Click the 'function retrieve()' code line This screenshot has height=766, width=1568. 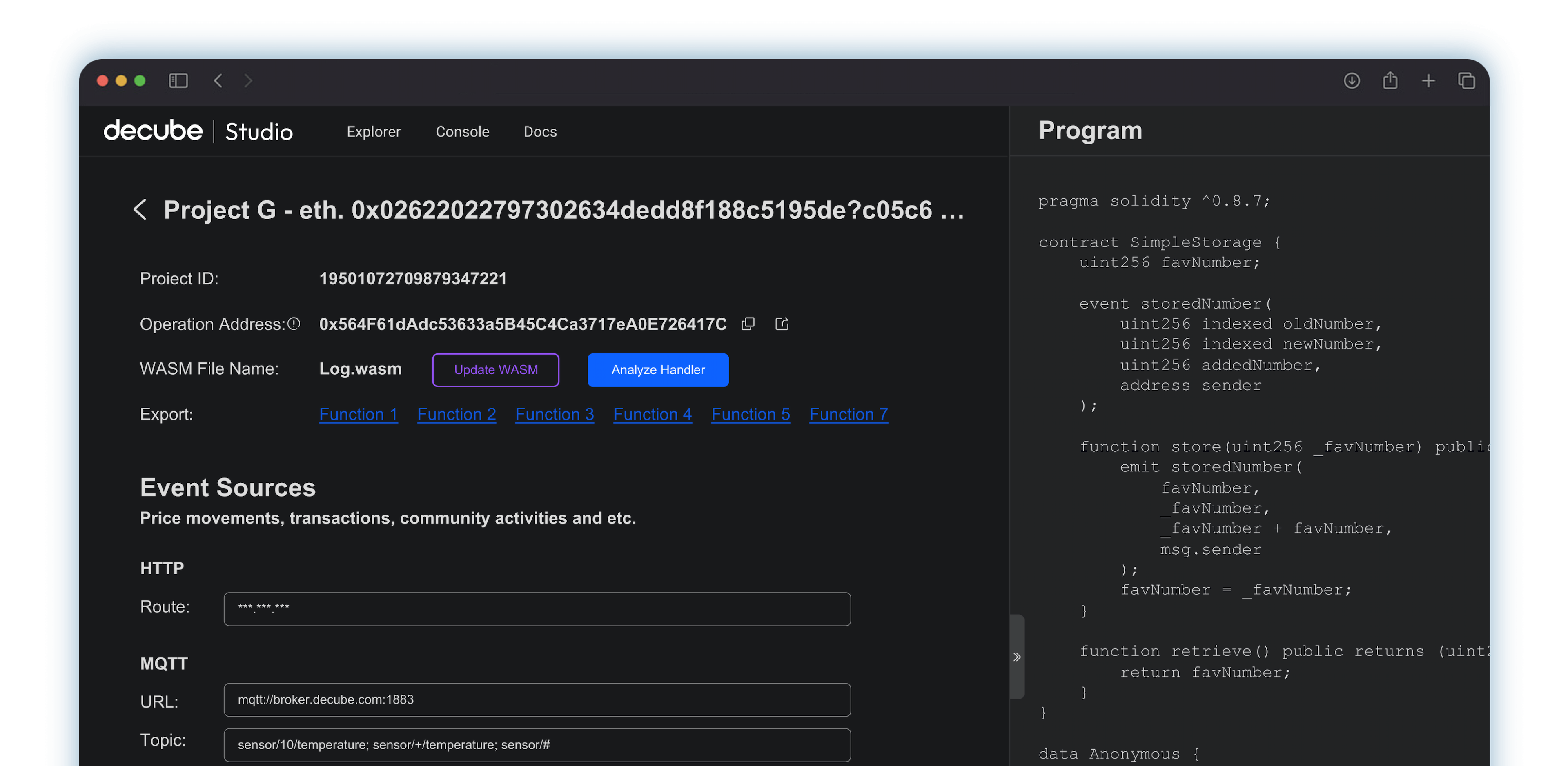click(x=1284, y=651)
